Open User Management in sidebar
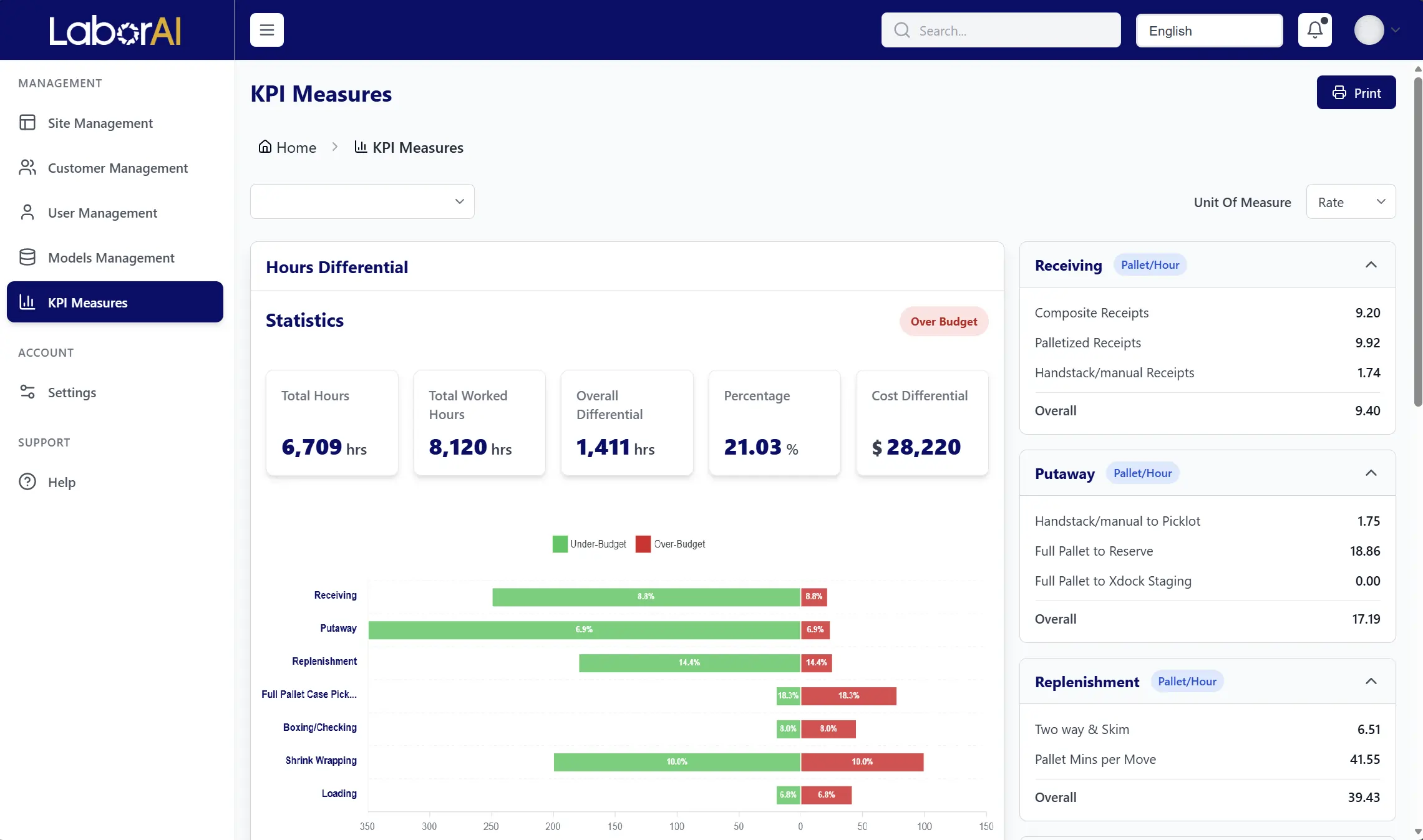 tap(102, 213)
